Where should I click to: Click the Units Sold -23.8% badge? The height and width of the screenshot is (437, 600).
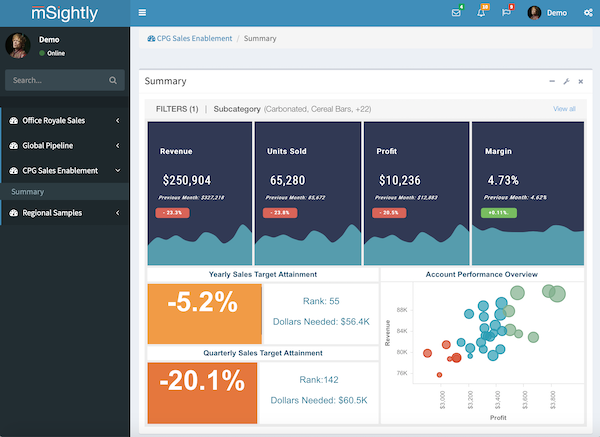coord(280,212)
